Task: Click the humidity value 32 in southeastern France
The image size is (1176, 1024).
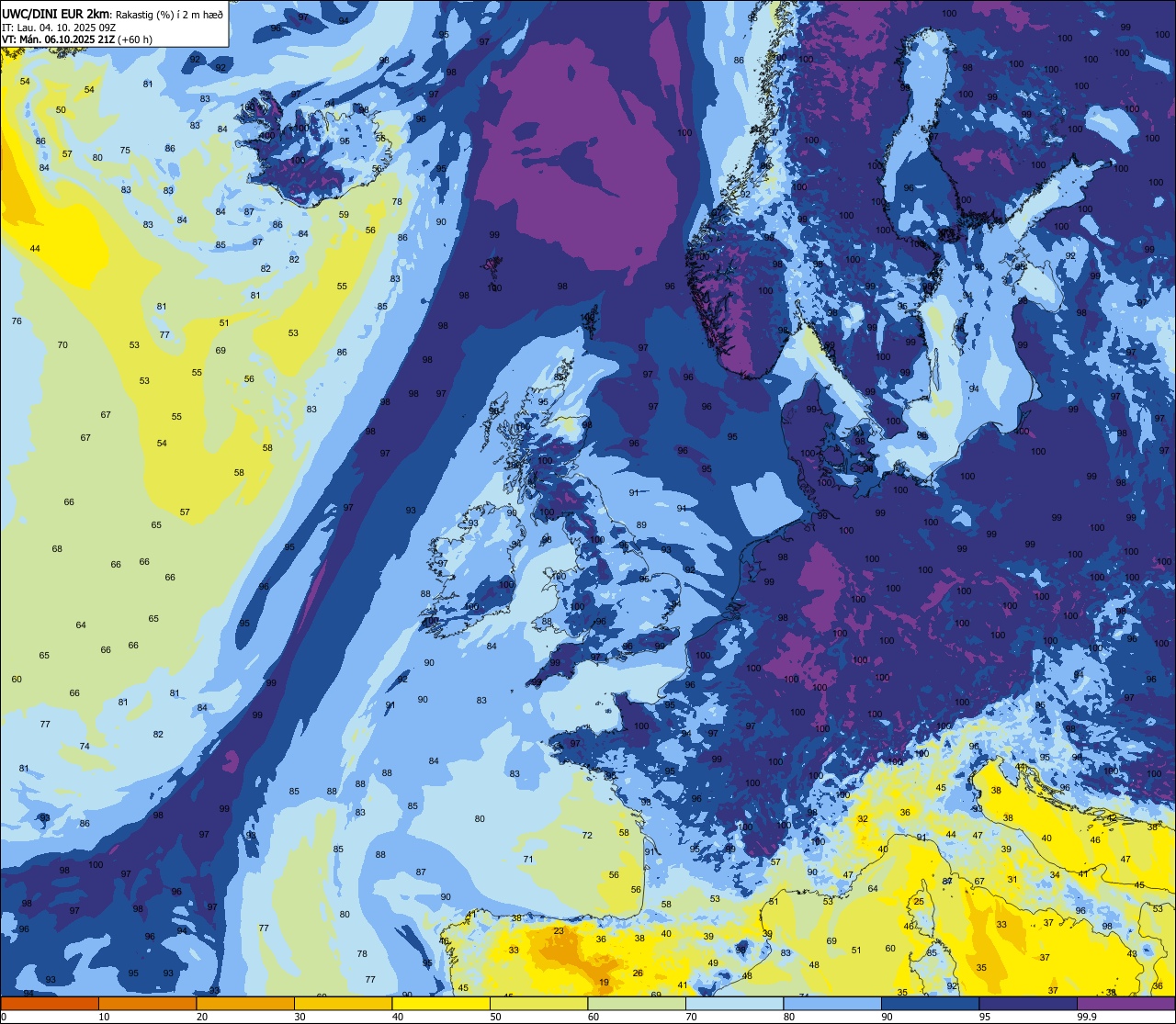Action: (x=863, y=818)
